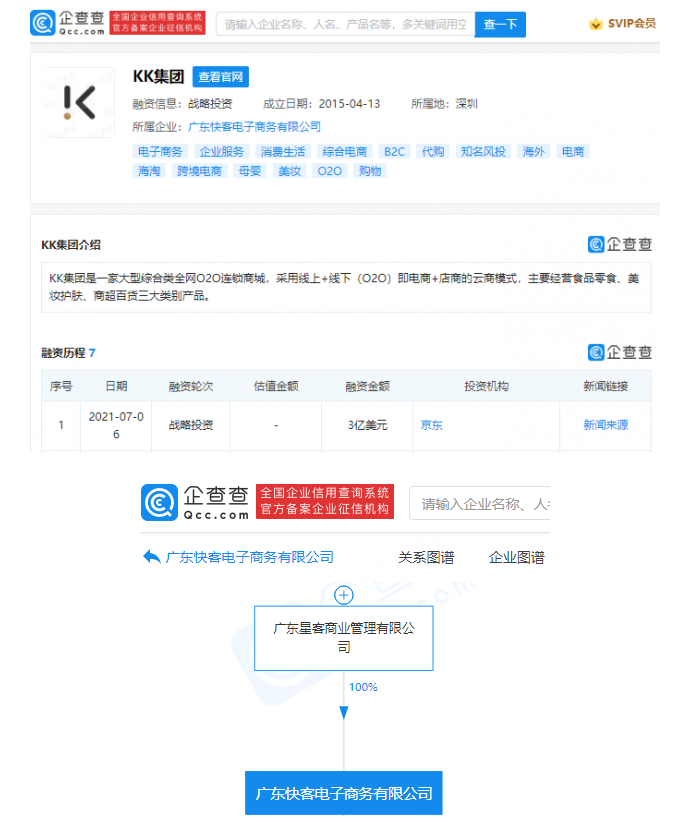Click the search input in lower header
The width and height of the screenshot is (687, 822).
[479, 504]
